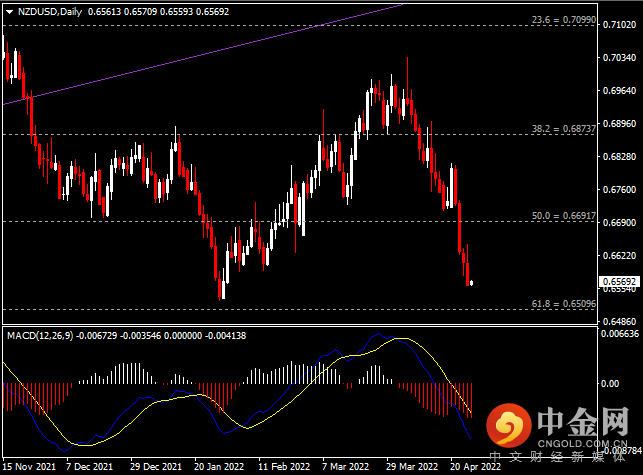Click the current price tag 0.65692
Image resolution: width=643 pixels, height=475 pixels.
click(619, 281)
